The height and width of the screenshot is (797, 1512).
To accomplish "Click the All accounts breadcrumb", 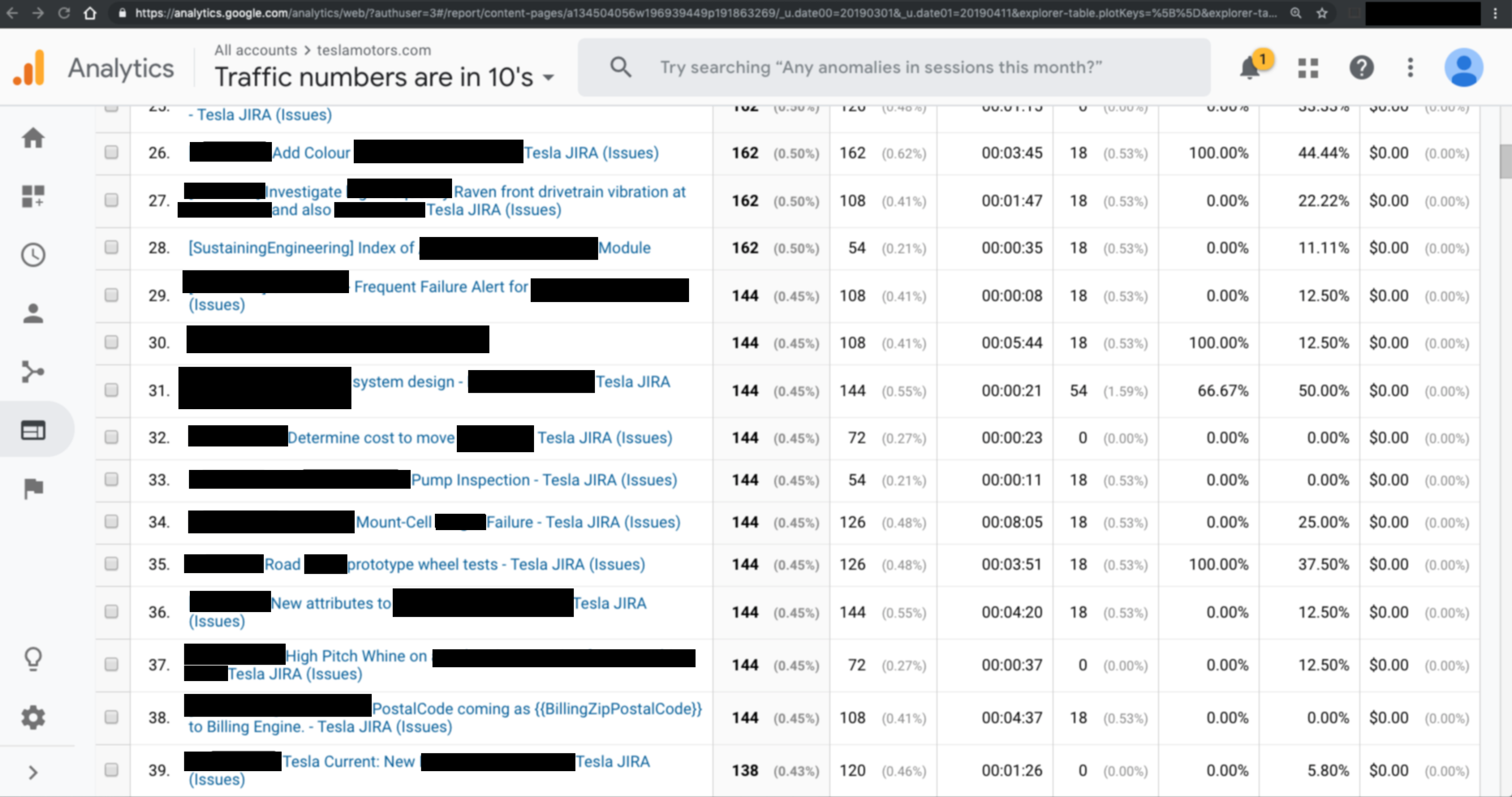I will point(256,50).
